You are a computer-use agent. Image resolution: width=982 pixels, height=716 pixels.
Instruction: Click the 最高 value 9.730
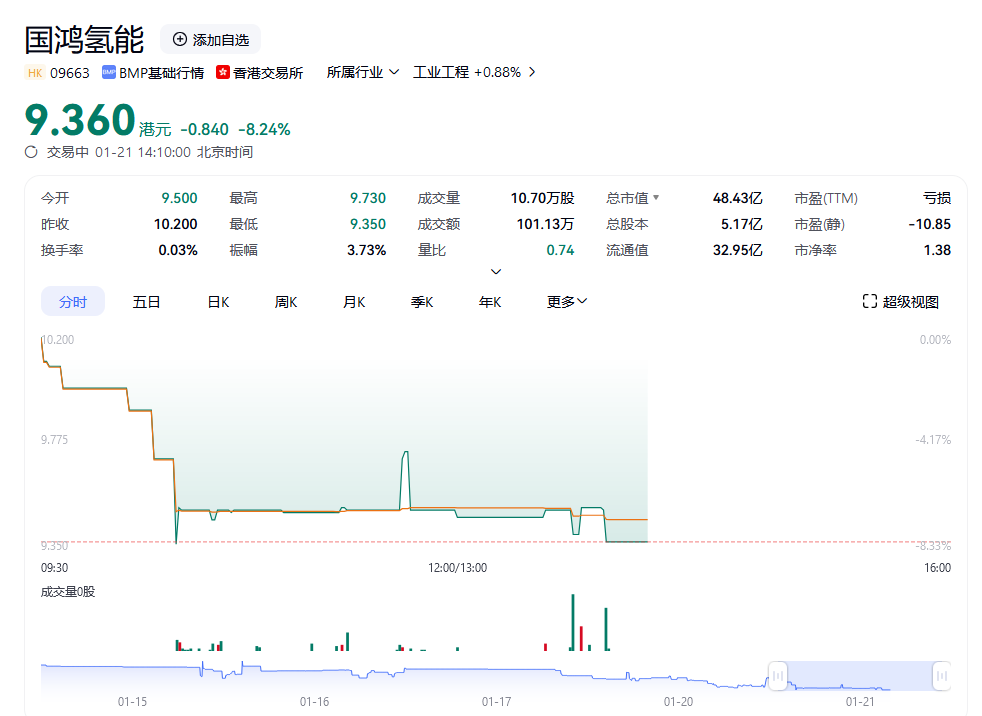368,198
